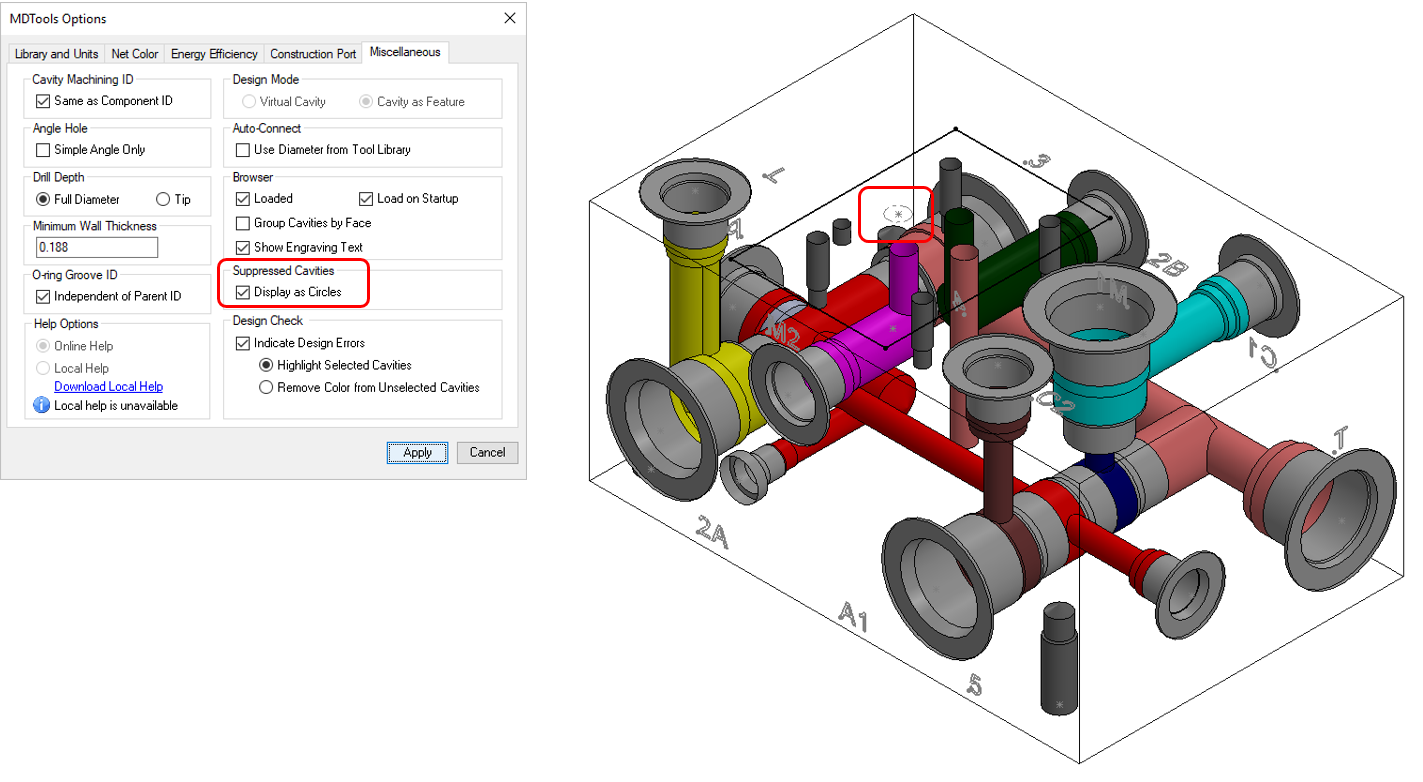This screenshot has height=782, width=1423.
Task: Enable Group Cavities by Face
Action: [x=243, y=223]
